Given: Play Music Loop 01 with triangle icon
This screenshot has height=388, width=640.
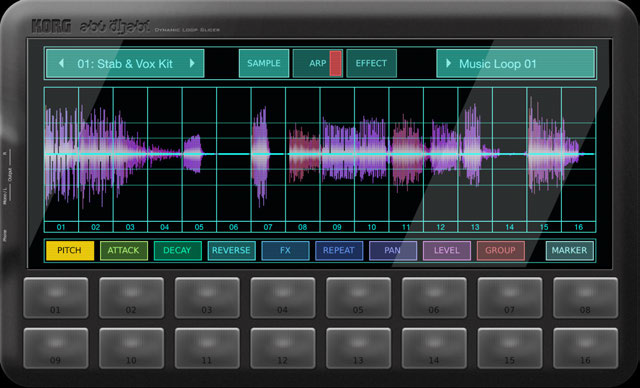Looking at the screenshot, I should [x=448, y=63].
